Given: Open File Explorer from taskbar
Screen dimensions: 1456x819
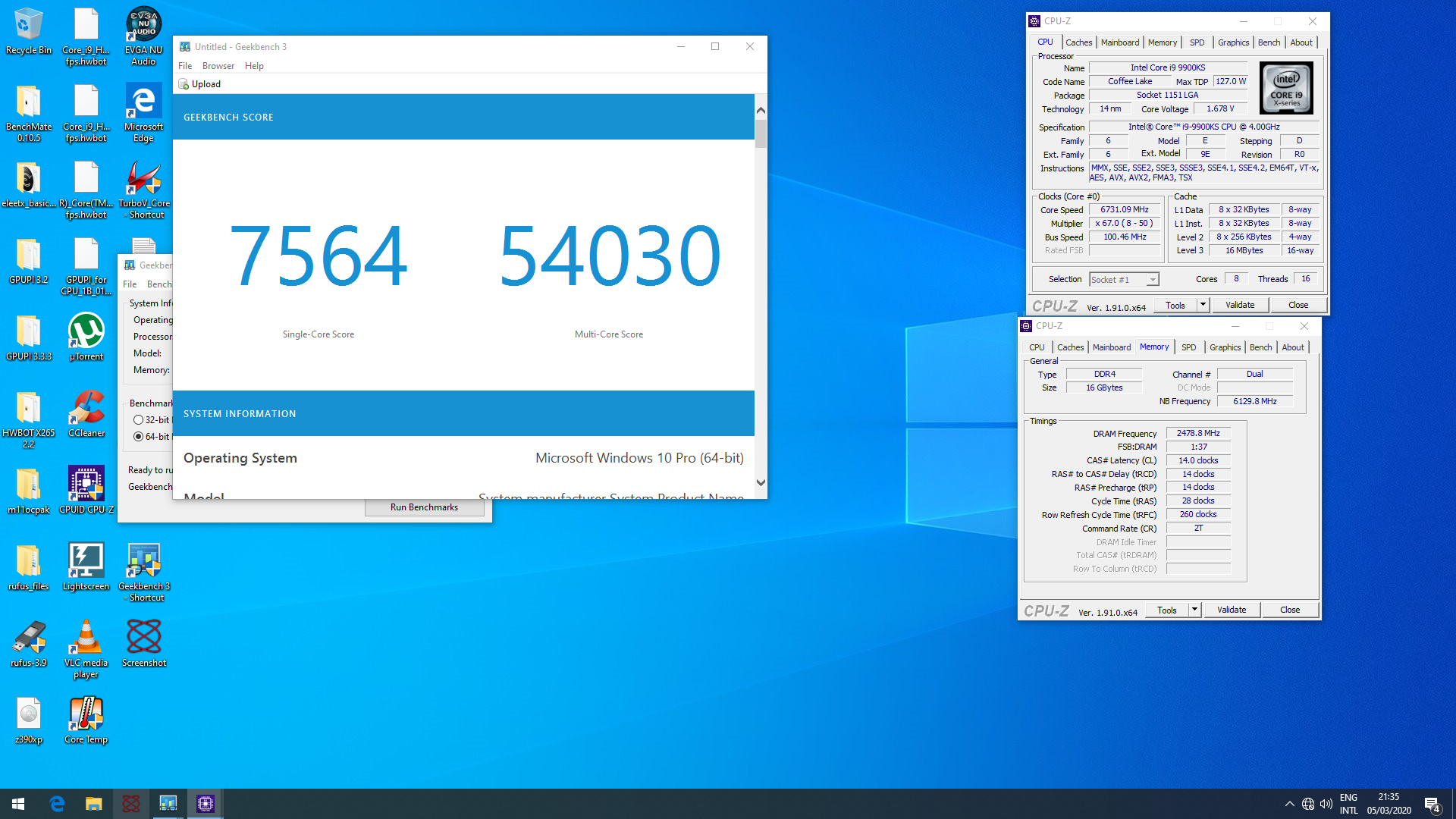Looking at the screenshot, I should coord(93,804).
